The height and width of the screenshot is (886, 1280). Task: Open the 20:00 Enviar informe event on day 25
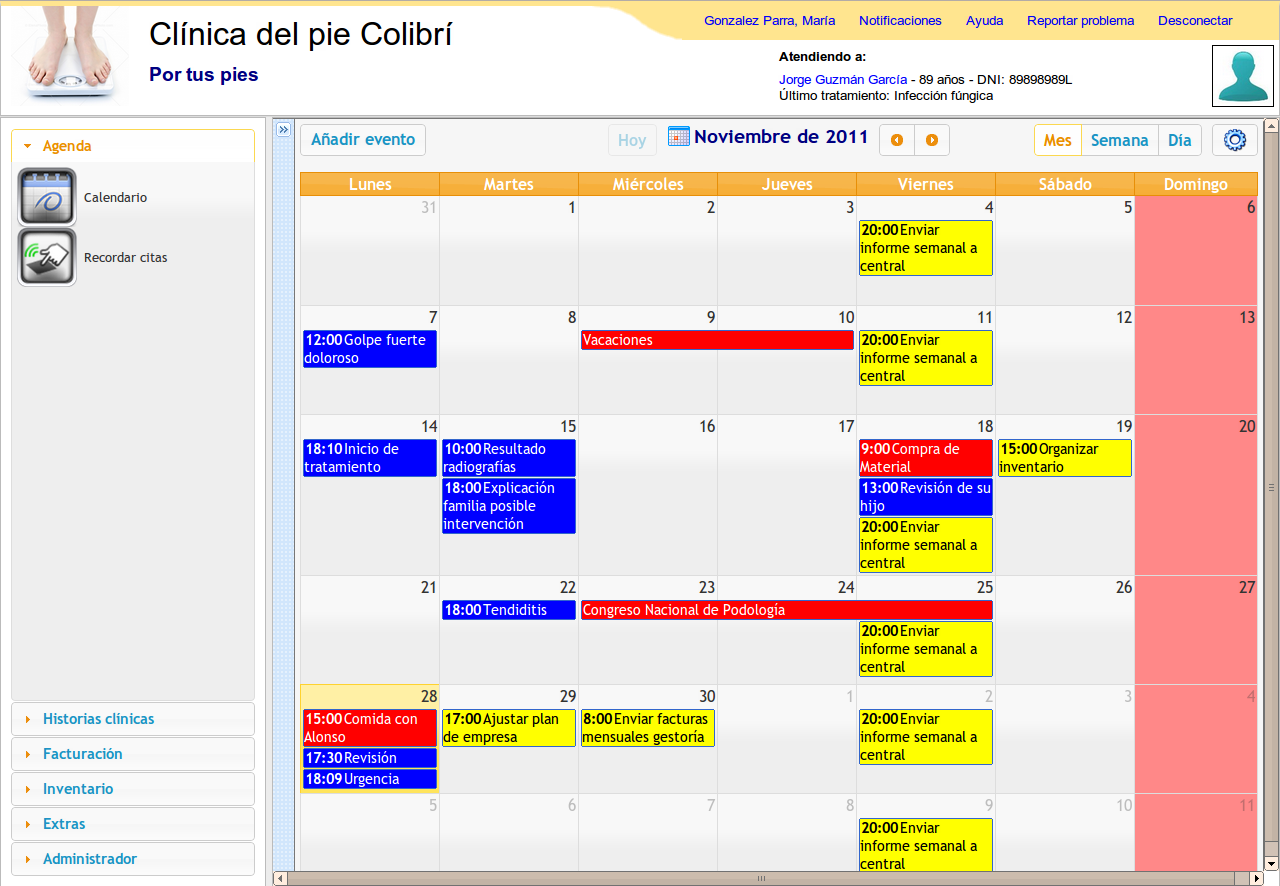pyautogui.click(x=926, y=649)
